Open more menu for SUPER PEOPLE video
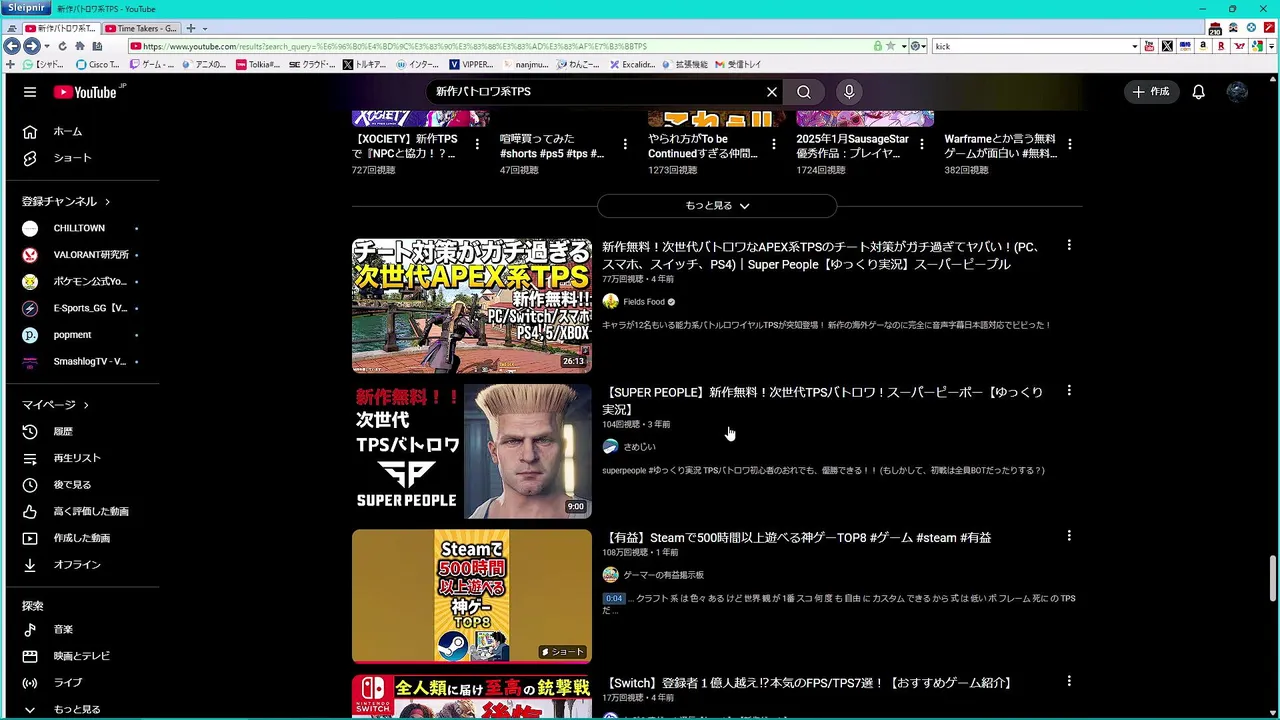 (x=1069, y=391)
